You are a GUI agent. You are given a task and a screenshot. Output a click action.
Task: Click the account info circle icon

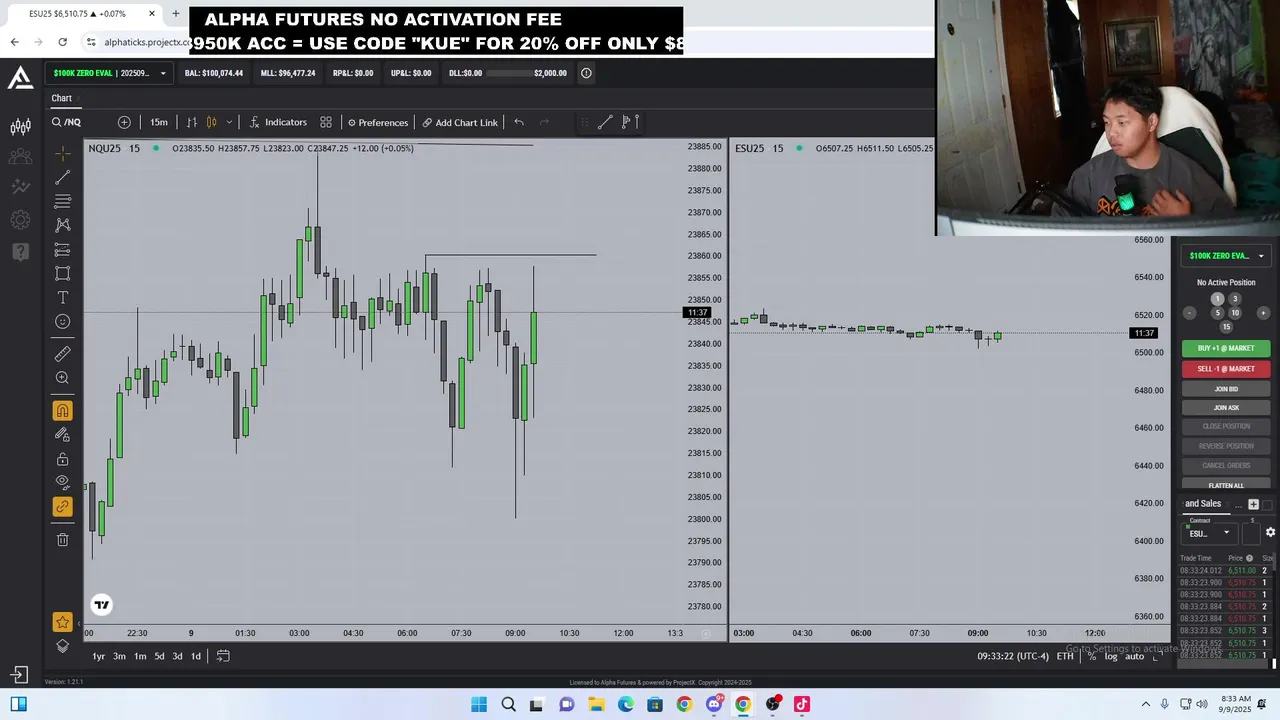point(586,73)
